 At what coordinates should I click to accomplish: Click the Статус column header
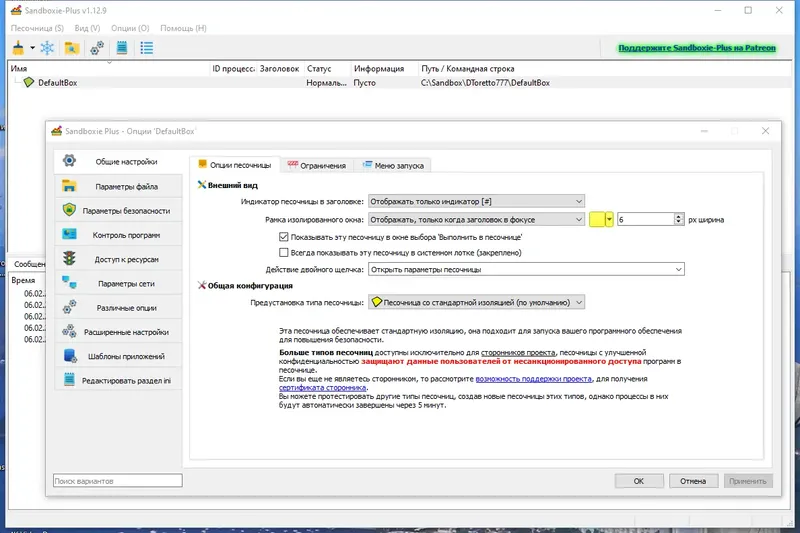(x=327, y=68)
